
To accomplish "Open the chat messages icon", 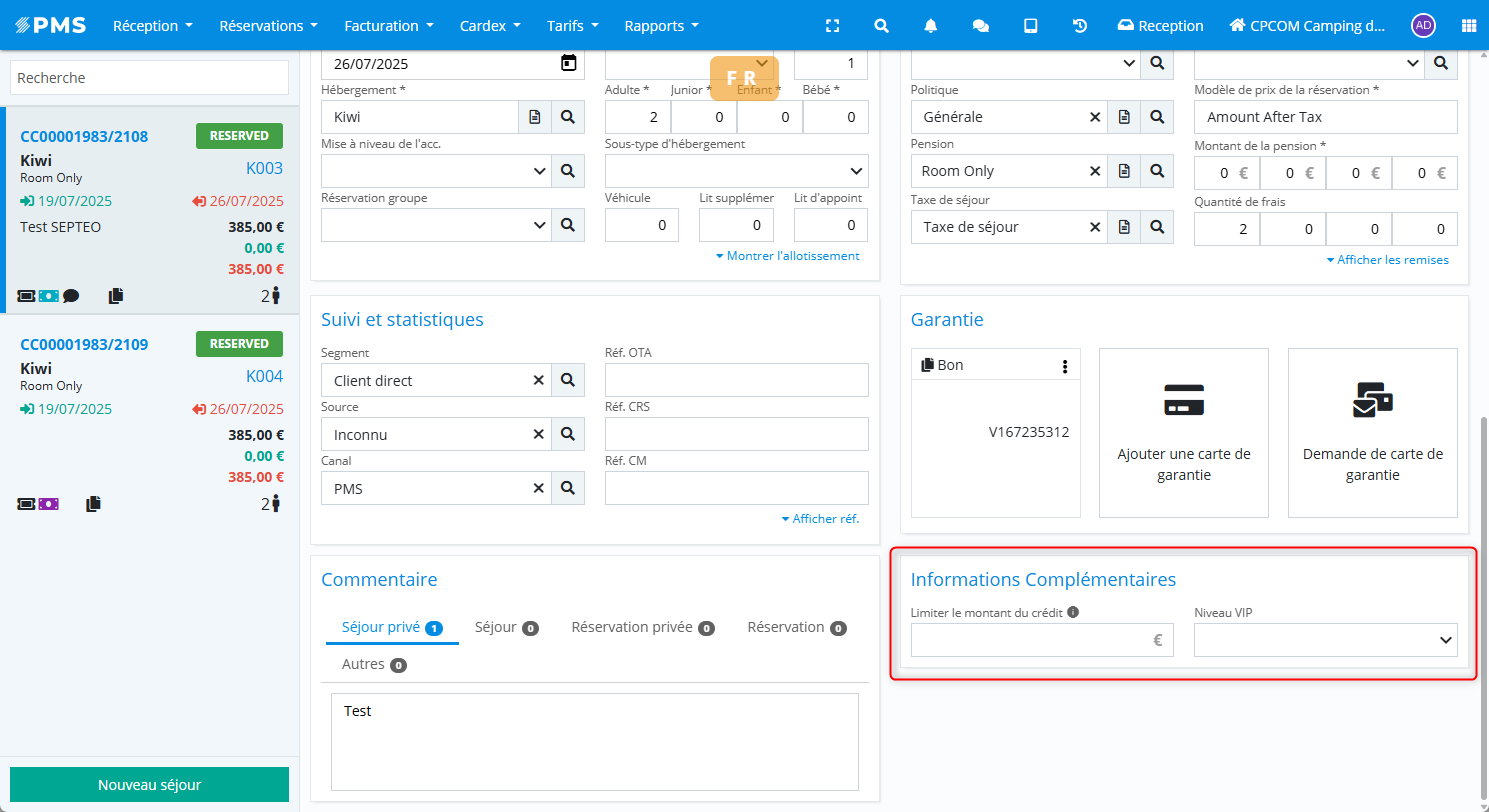I will tap(980, 26).
